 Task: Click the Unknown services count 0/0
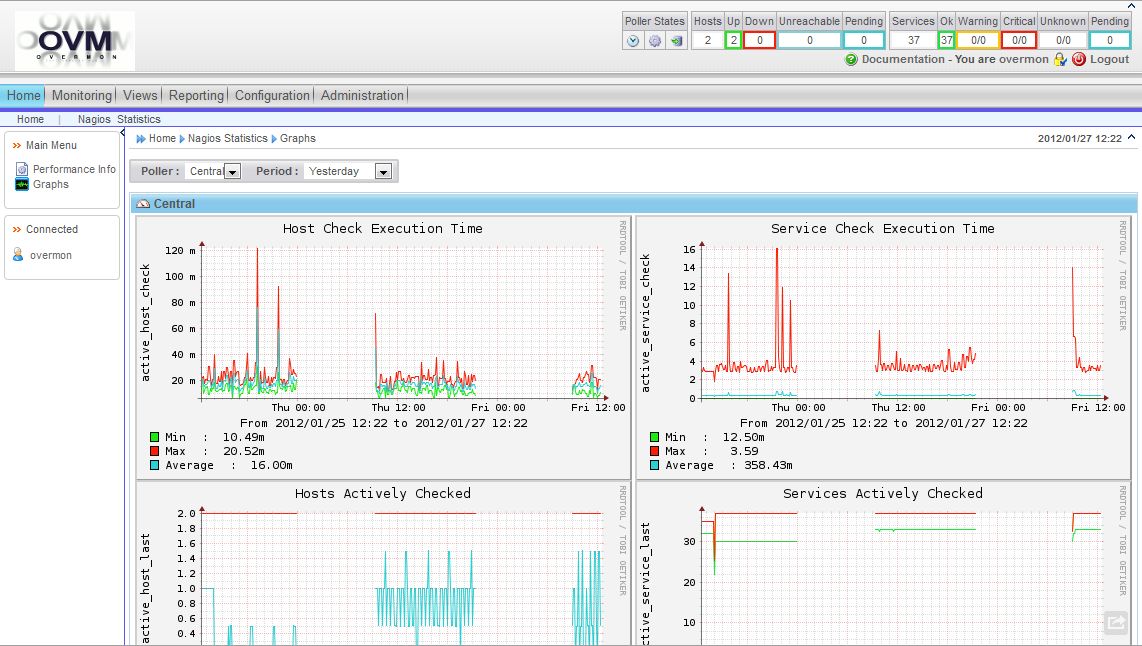point(1063,41)
